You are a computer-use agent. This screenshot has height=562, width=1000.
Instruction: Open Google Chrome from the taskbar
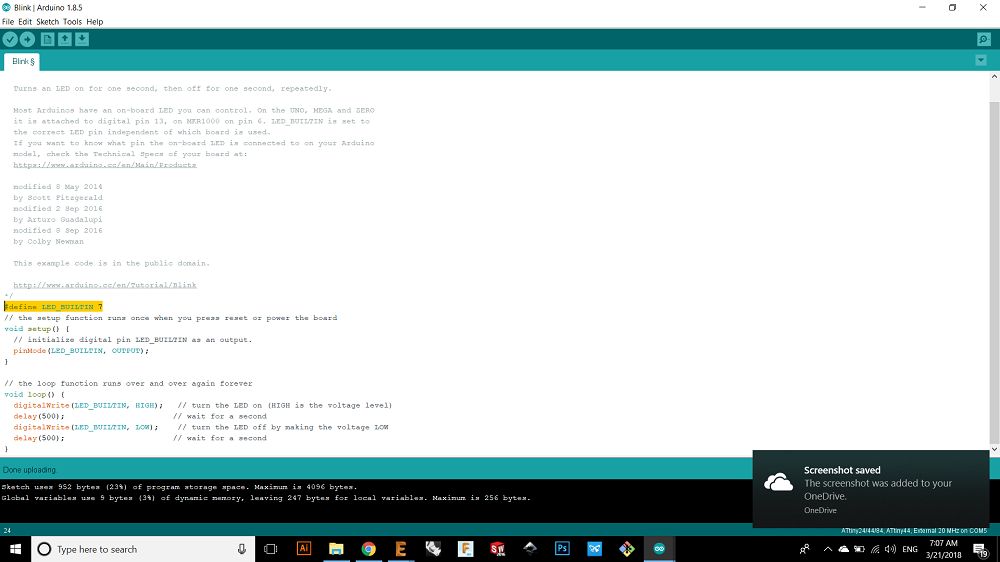pyautogui.click(x=369, y=549)
